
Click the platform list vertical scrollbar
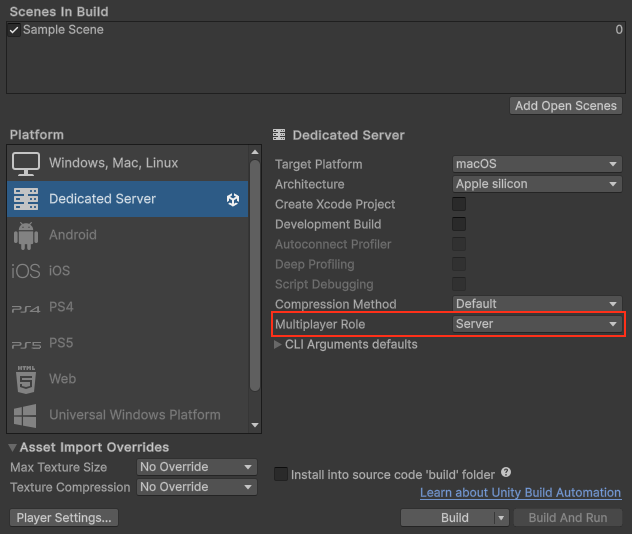click(x=255, y=270)
